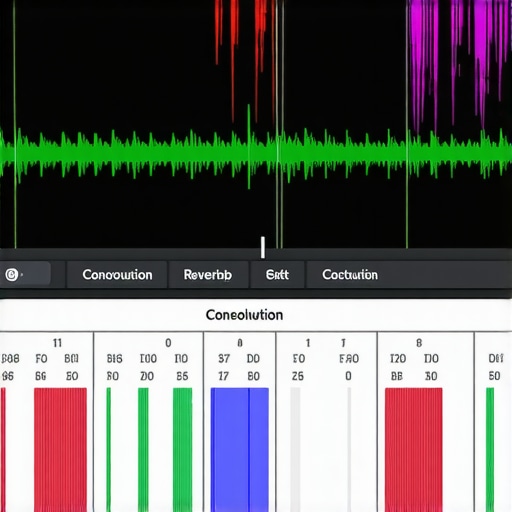
Task: Click the value I20 above the right red bar
Action: [x=398, y=359]
